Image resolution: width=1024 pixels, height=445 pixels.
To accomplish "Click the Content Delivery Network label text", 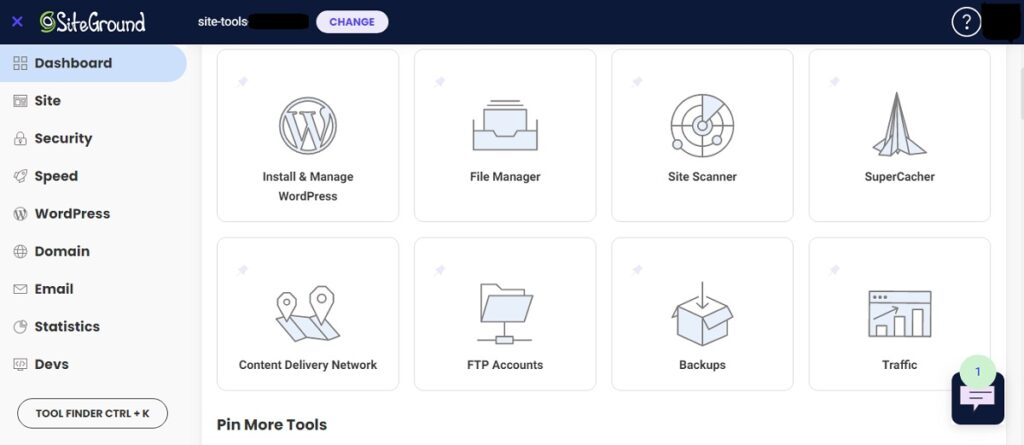I will [x=308, y=365].
